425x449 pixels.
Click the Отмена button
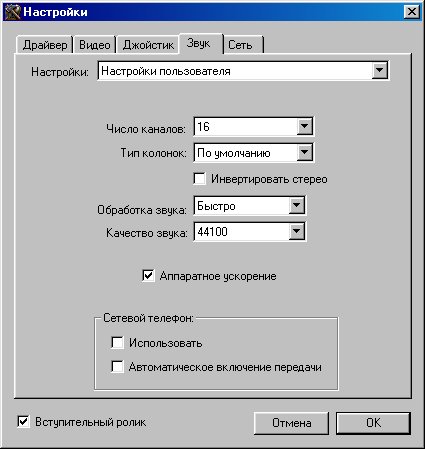point(291,423)
